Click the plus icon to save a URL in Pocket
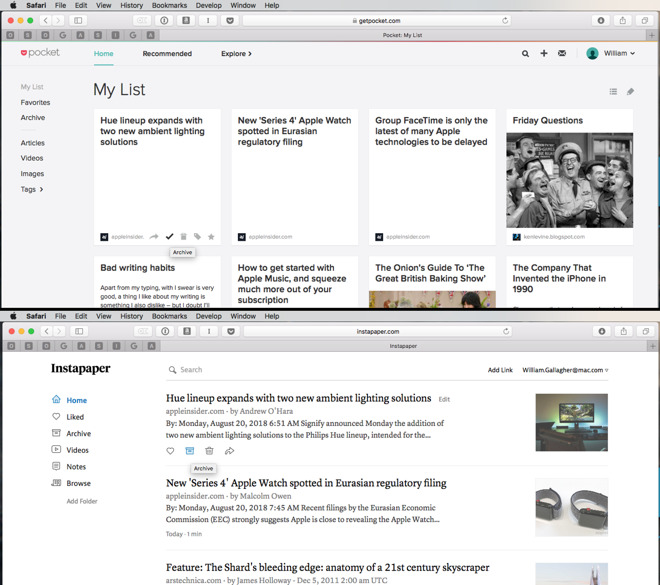The height and width of the screenshot is (585, 660). 544,53
